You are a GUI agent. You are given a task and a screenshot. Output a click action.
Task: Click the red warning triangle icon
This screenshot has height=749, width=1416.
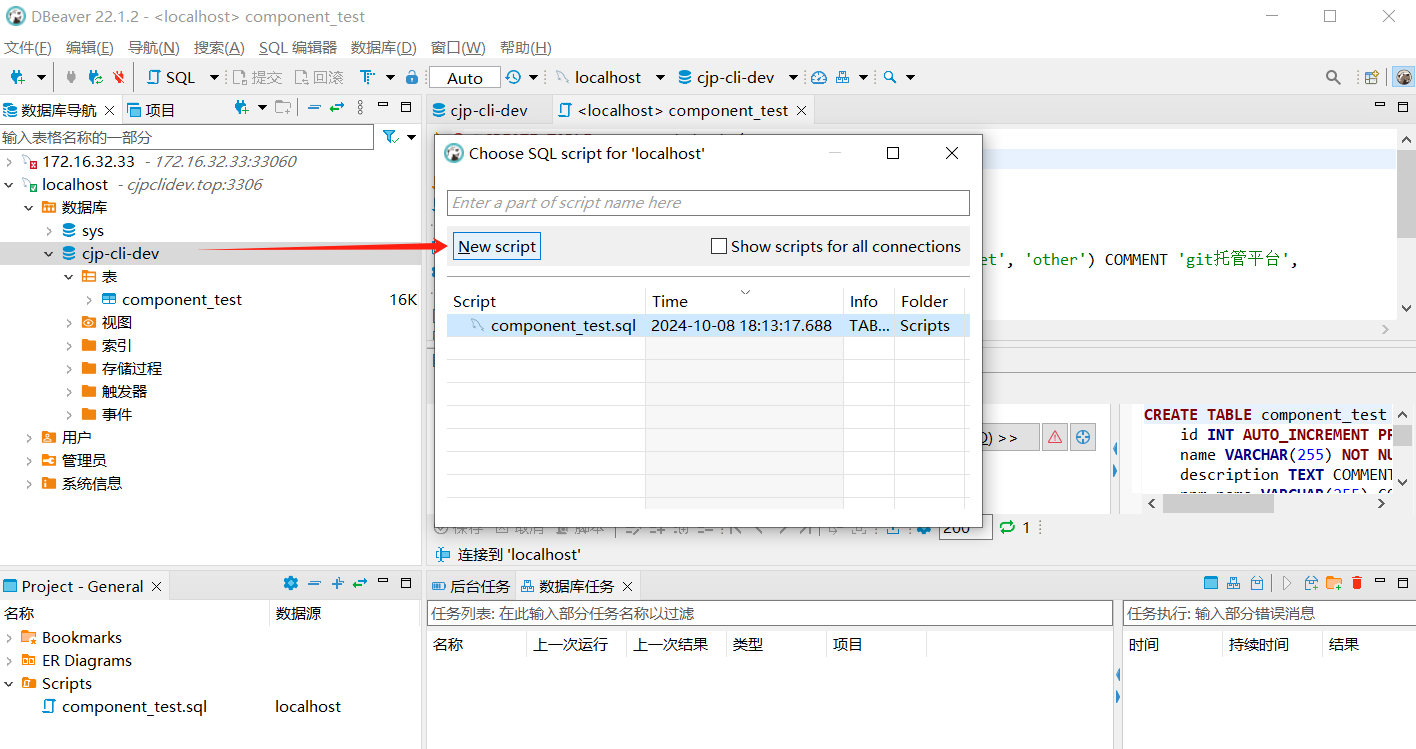click(x=1055, y=437)
